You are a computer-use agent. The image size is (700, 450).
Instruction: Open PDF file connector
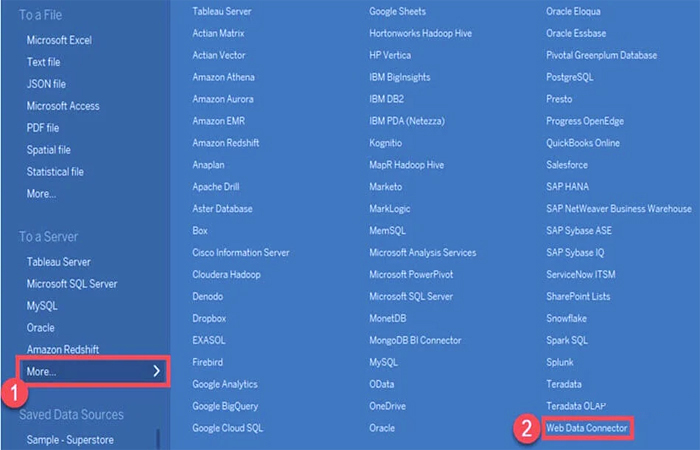[x=43, y=128]
